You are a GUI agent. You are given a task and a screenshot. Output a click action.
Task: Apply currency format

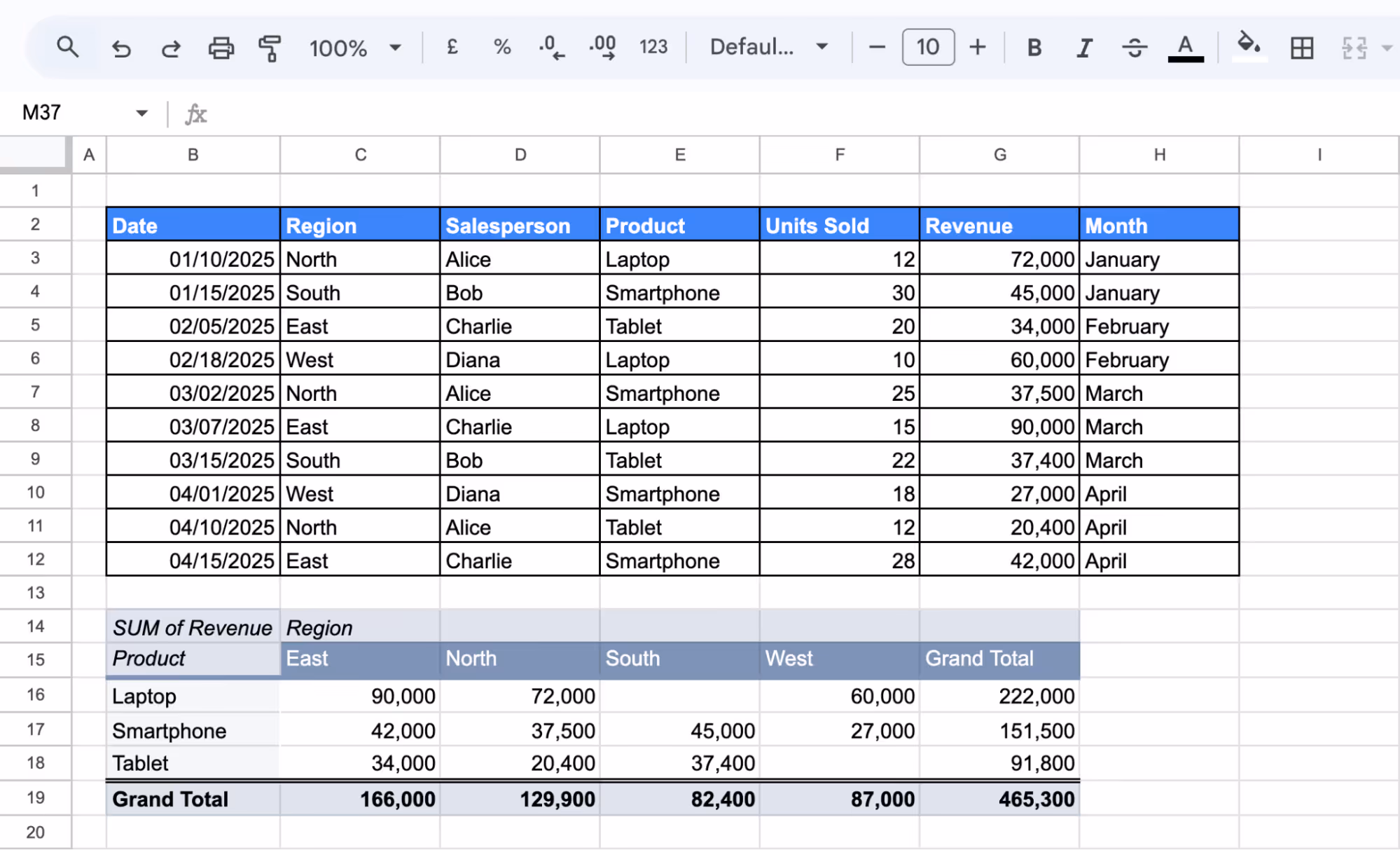click(452, 47)
